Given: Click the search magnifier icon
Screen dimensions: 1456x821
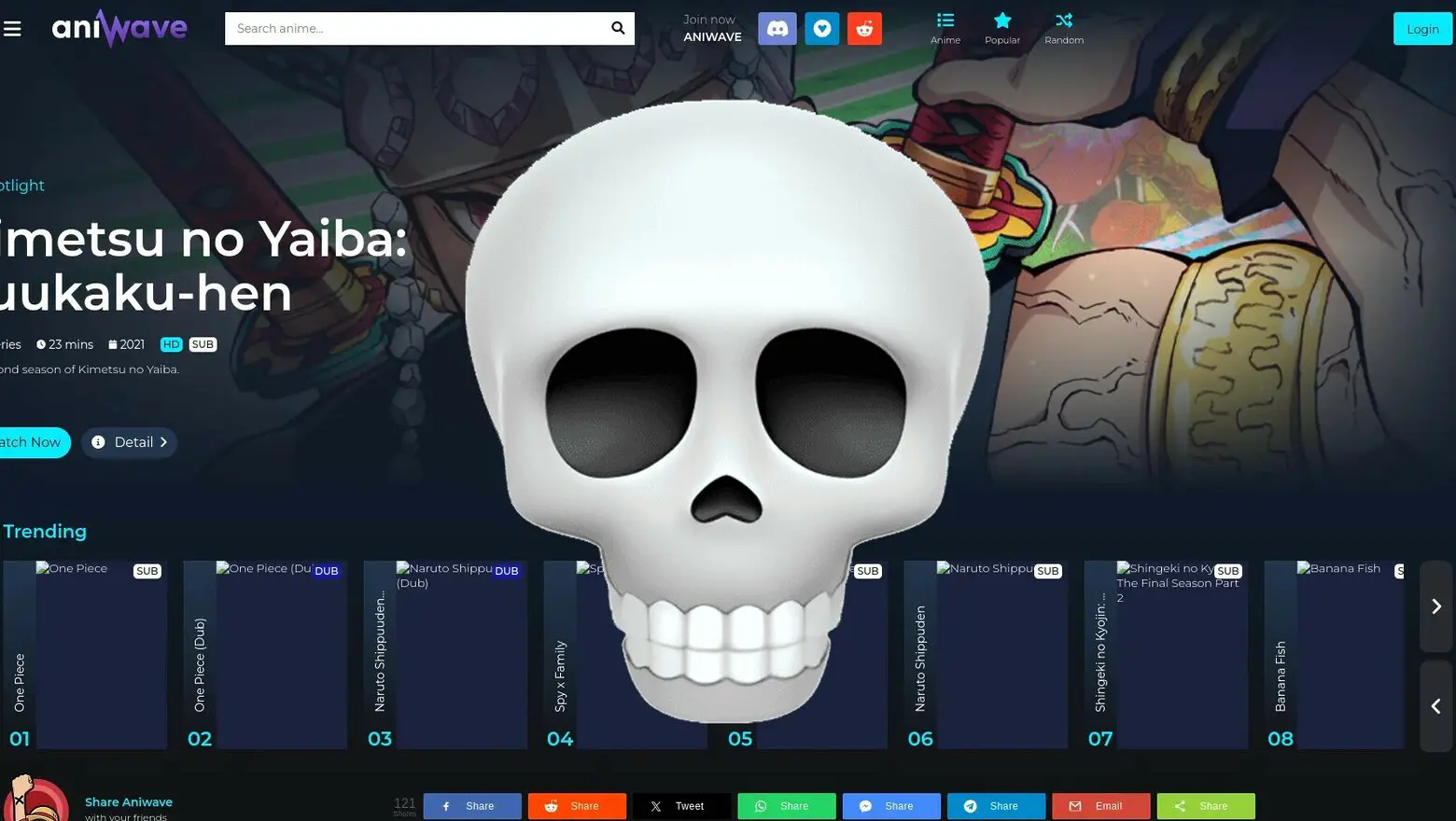Looking at the screenshot, I should pos(618,28).
